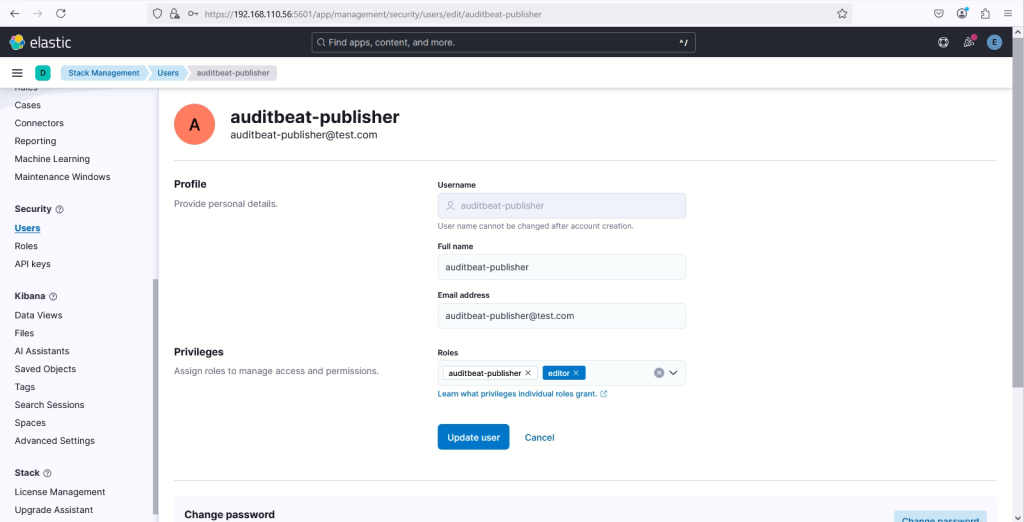Image resolution: width=1024 pixels, height=522 pixels.
Task: Open the user avatar E menu
Action: (994, 42)
